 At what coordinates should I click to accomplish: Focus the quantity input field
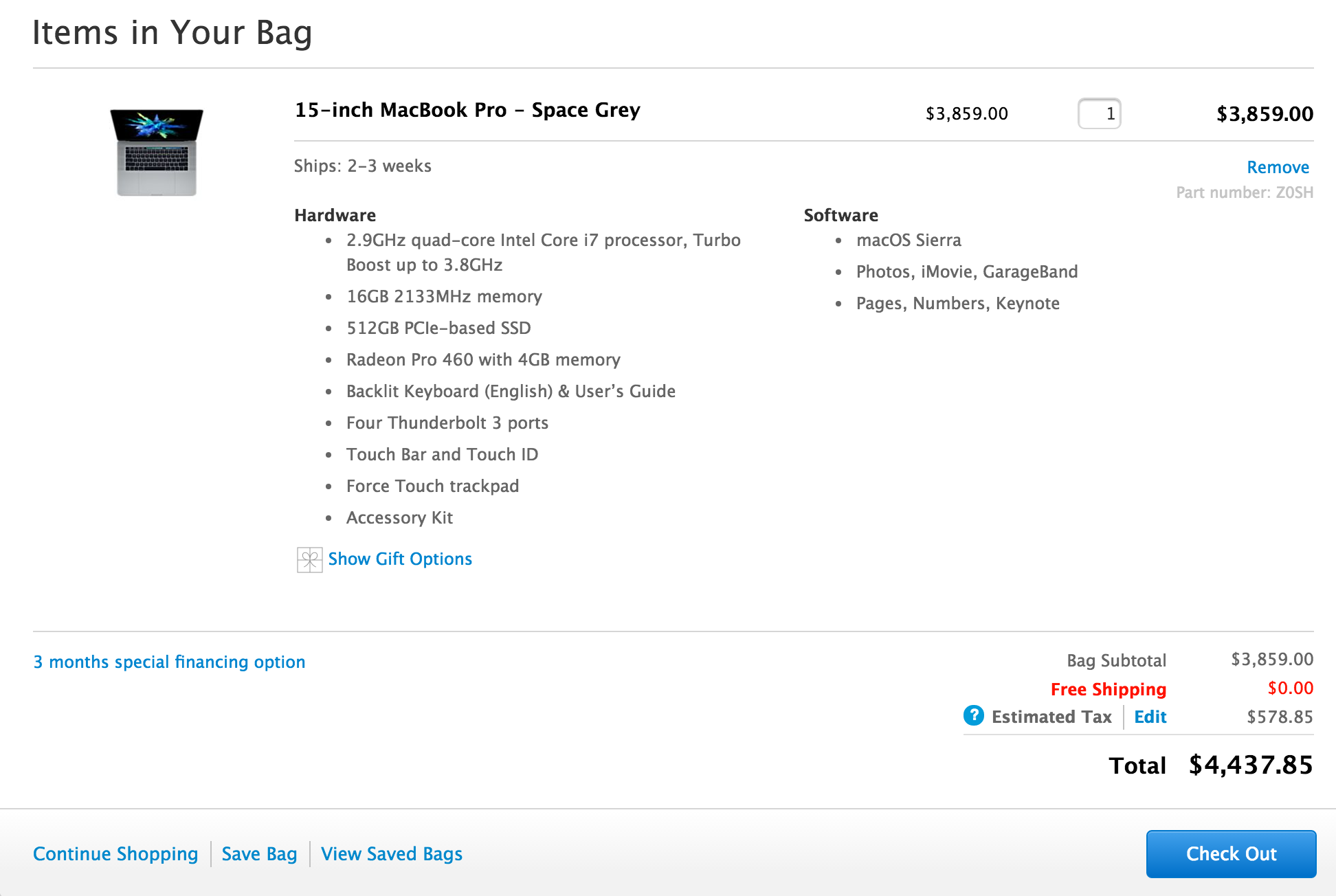coord(1099,113)
